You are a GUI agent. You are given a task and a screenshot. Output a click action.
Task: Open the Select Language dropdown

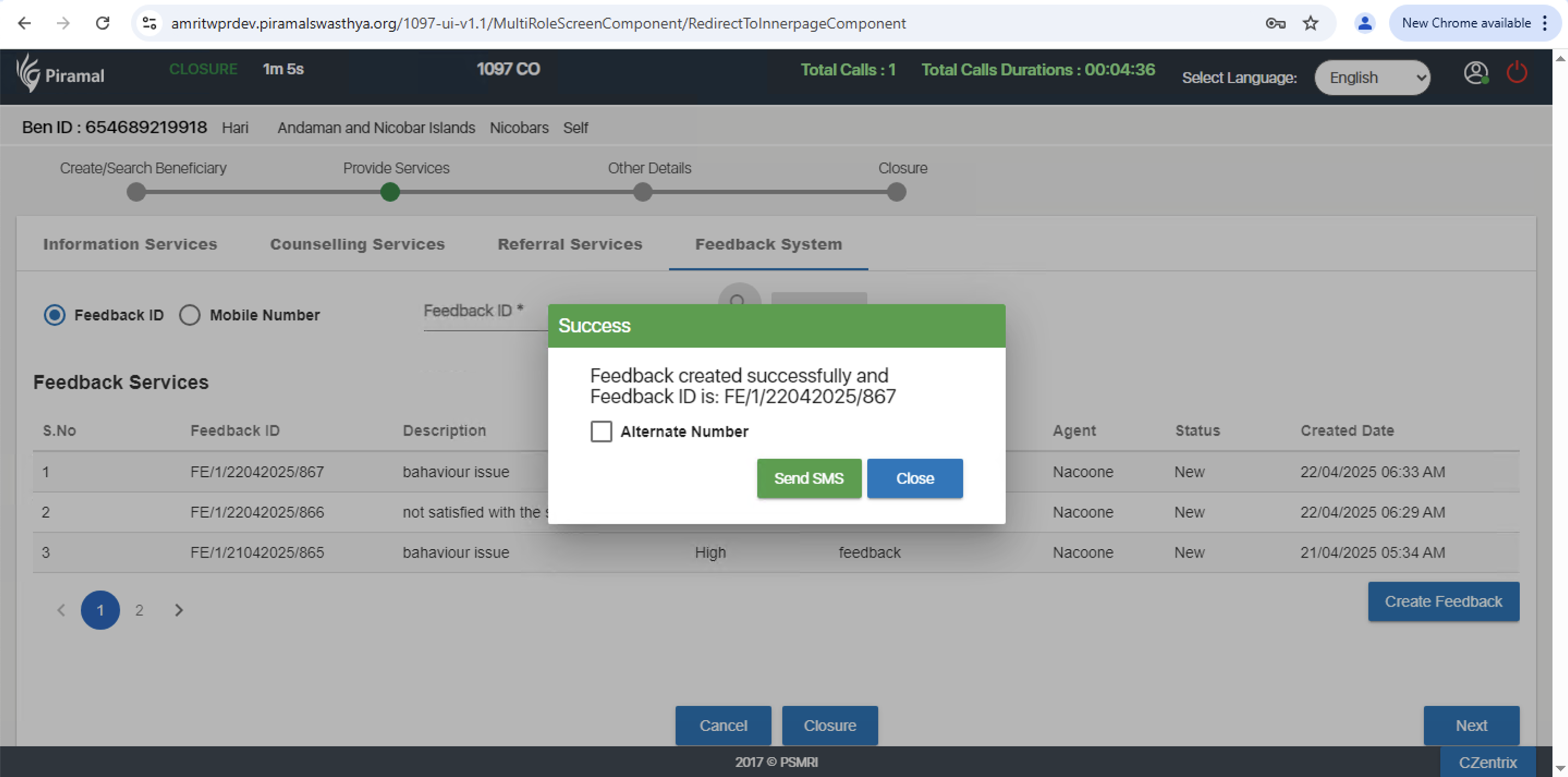[x=1372, y=77]
